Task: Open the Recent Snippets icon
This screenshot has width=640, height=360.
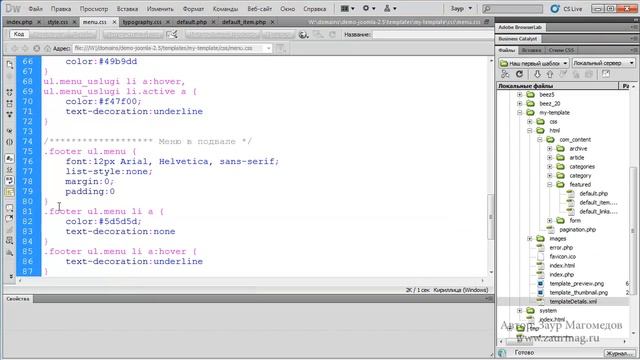Action: [x=9, y=241]
